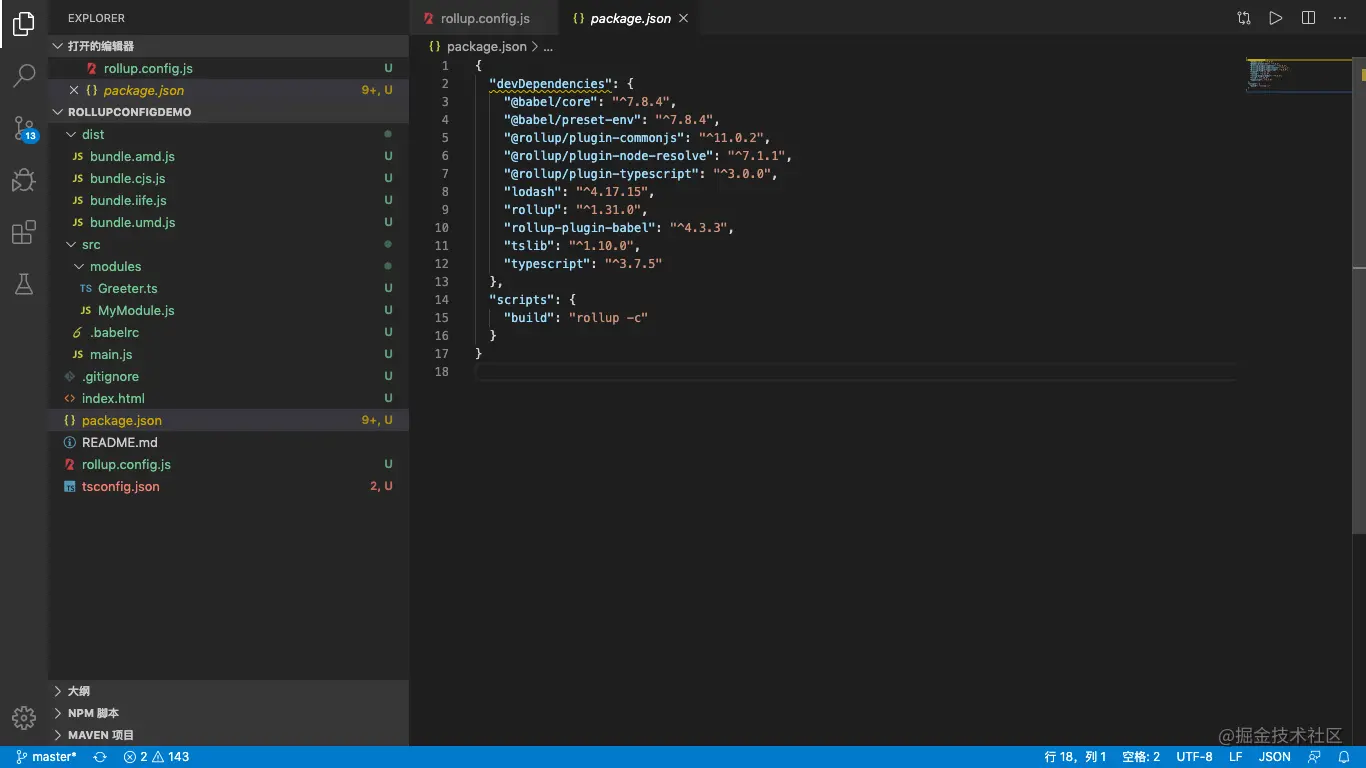Viewport: 1366px width, 768px height.
Task: Open bundle.cjs.js in explorer
Action: pos(229,178)
